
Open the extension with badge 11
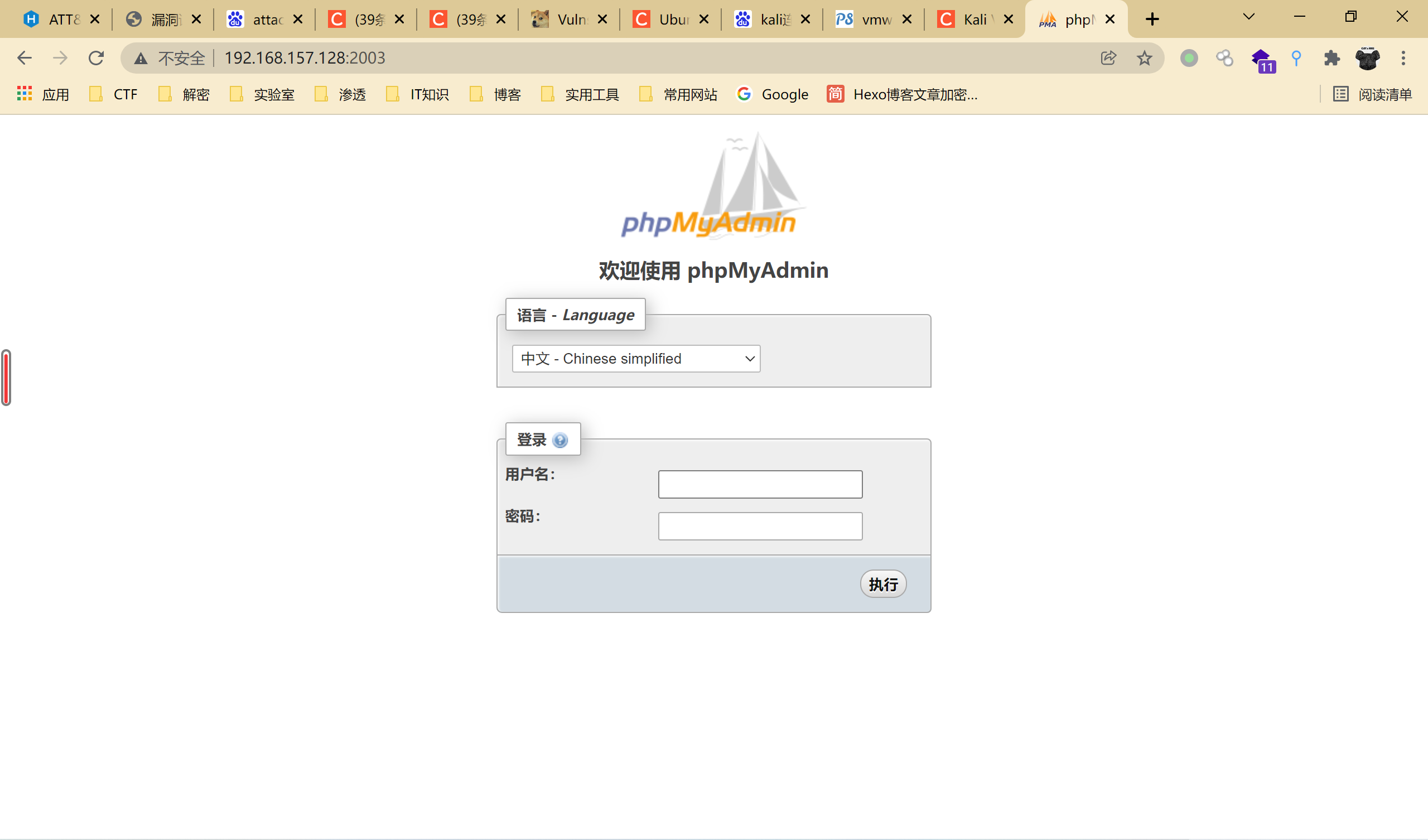pos(1262,60)
